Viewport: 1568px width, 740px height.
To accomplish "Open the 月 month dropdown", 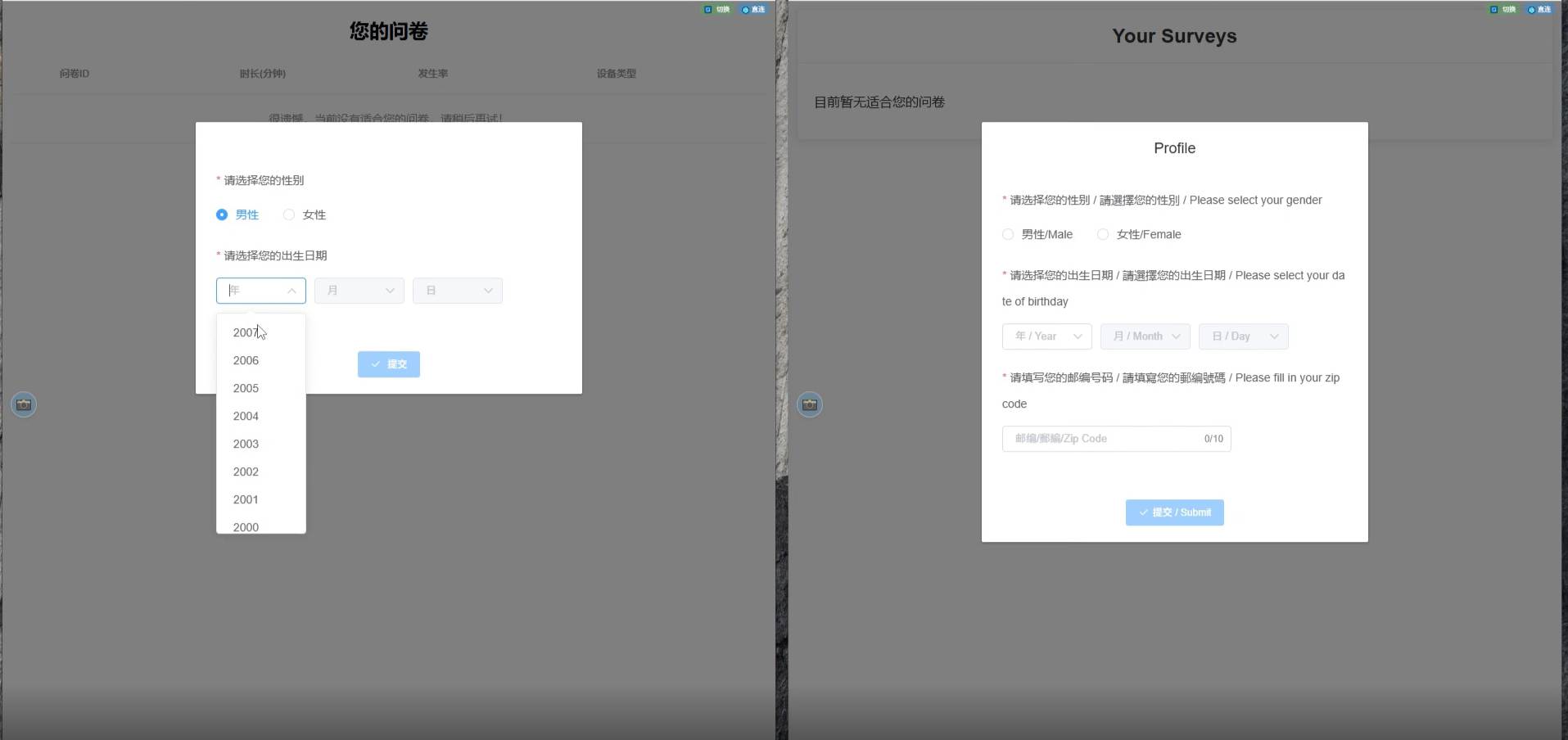I will click(359, 291).
